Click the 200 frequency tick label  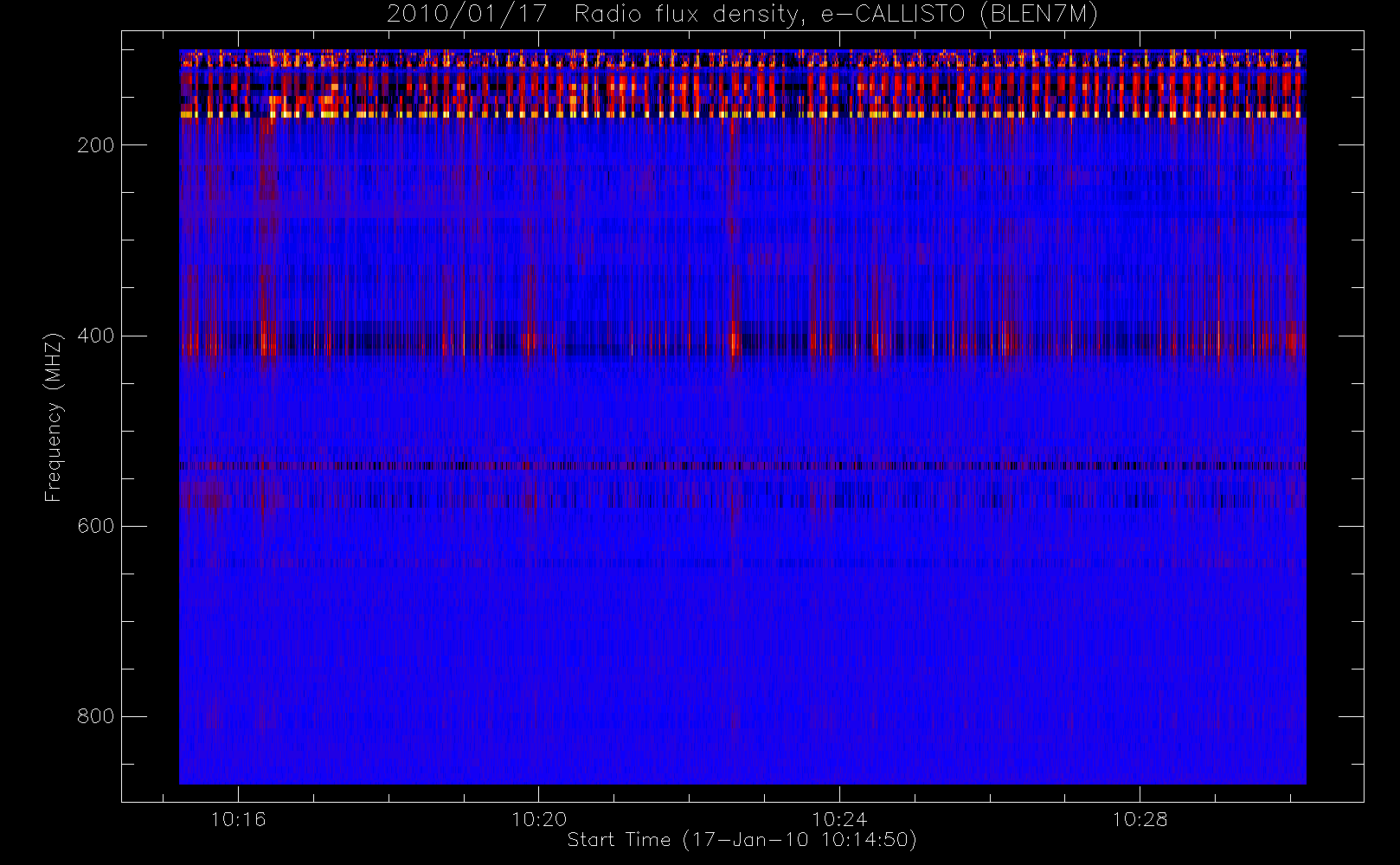pos(95,145)
